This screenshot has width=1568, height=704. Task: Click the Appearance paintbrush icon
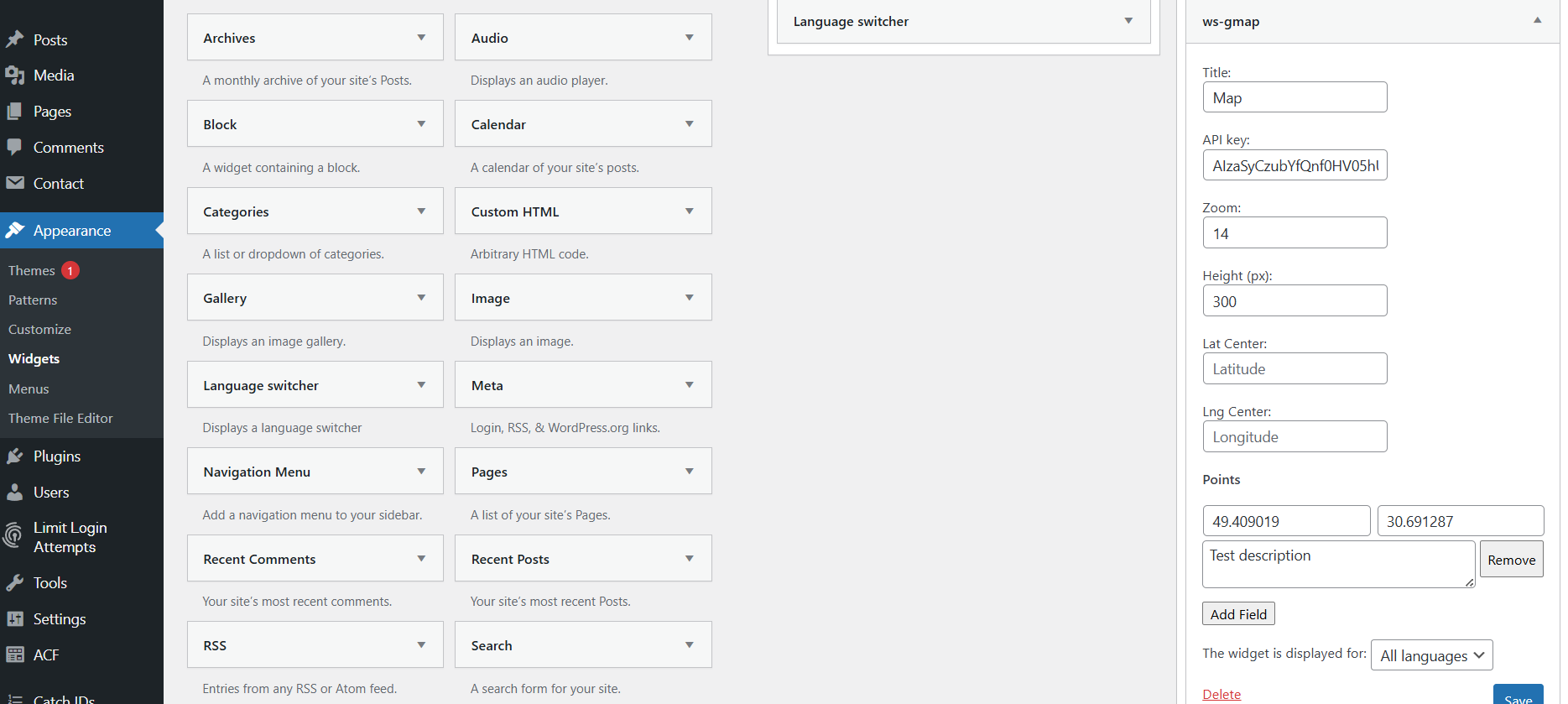(15, 230)
